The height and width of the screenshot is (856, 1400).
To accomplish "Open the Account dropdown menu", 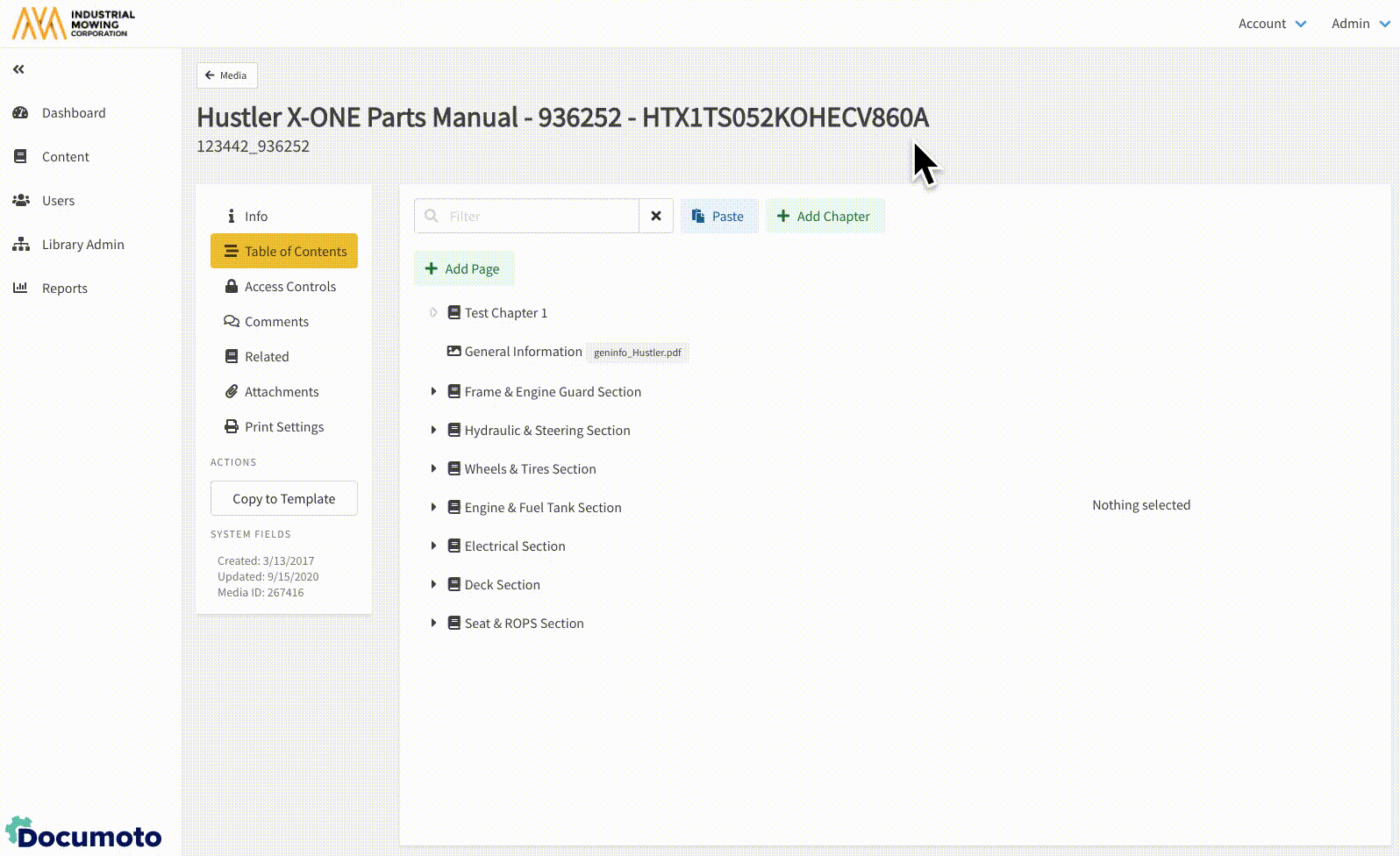I will pos(1271,24).
